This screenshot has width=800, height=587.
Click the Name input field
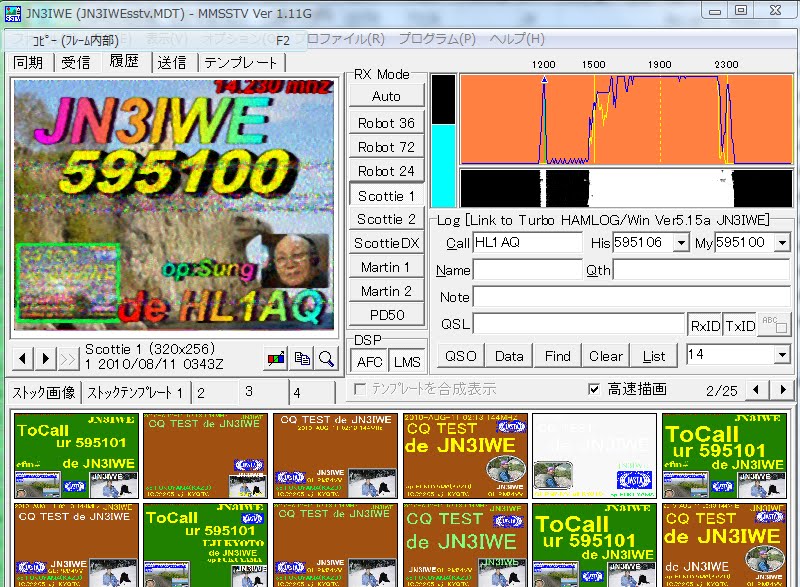(528, 270)
